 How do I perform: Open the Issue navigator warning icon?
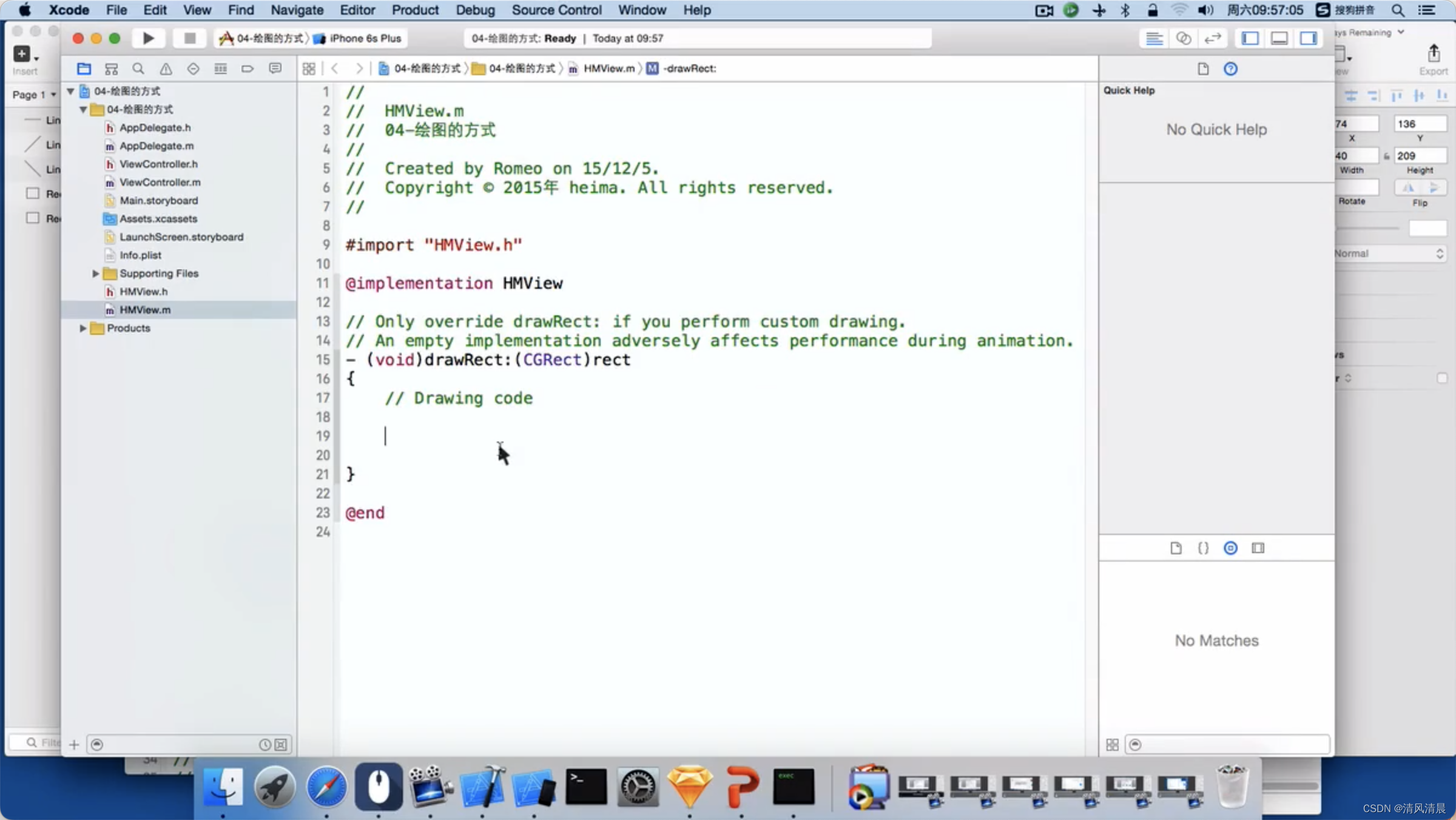(x=166, y=69)
